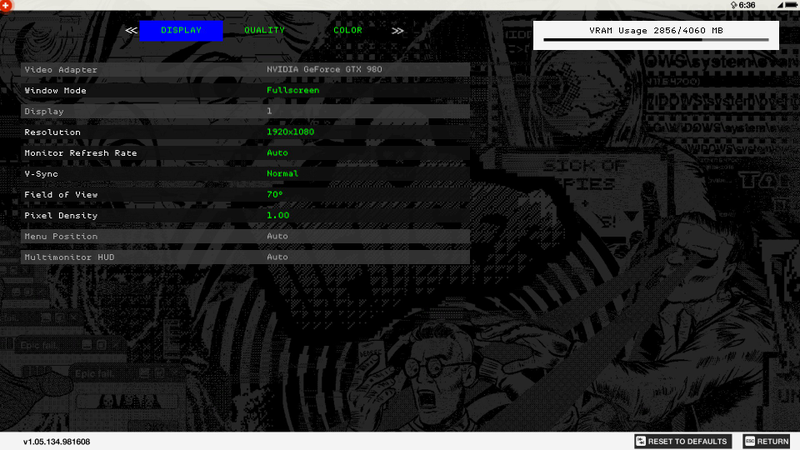Click the NVIDIA GeForce GTX 980 adapter value
Viewport: 800px width, 450px height.
click(x=324, y=69)
